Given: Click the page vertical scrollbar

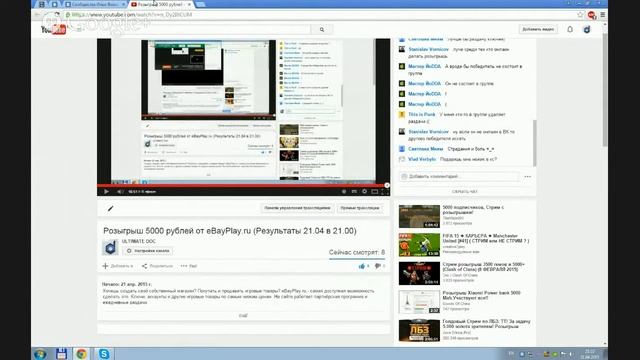Looking at the screenshot, I should pyautogui.click(x=605, y=90).
